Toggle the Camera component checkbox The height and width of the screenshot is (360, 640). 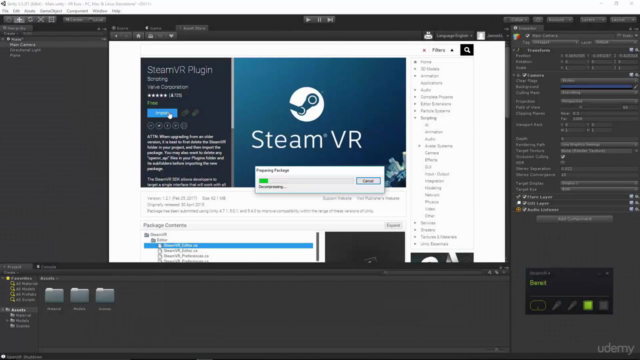pos(524,75)
